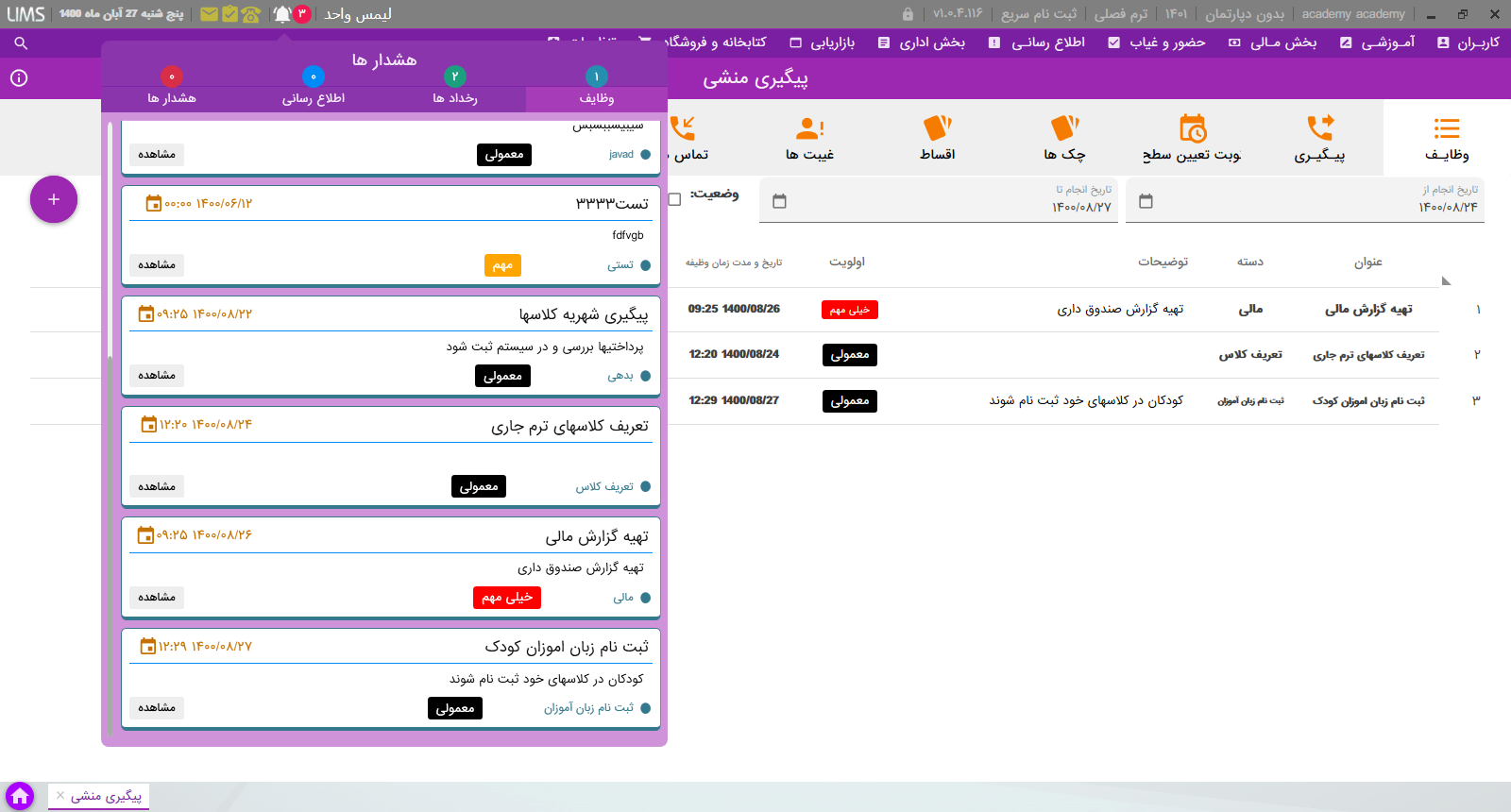
Task: Click مشاهده on تهیه گزارش مالی card
Action: point(157,597)
